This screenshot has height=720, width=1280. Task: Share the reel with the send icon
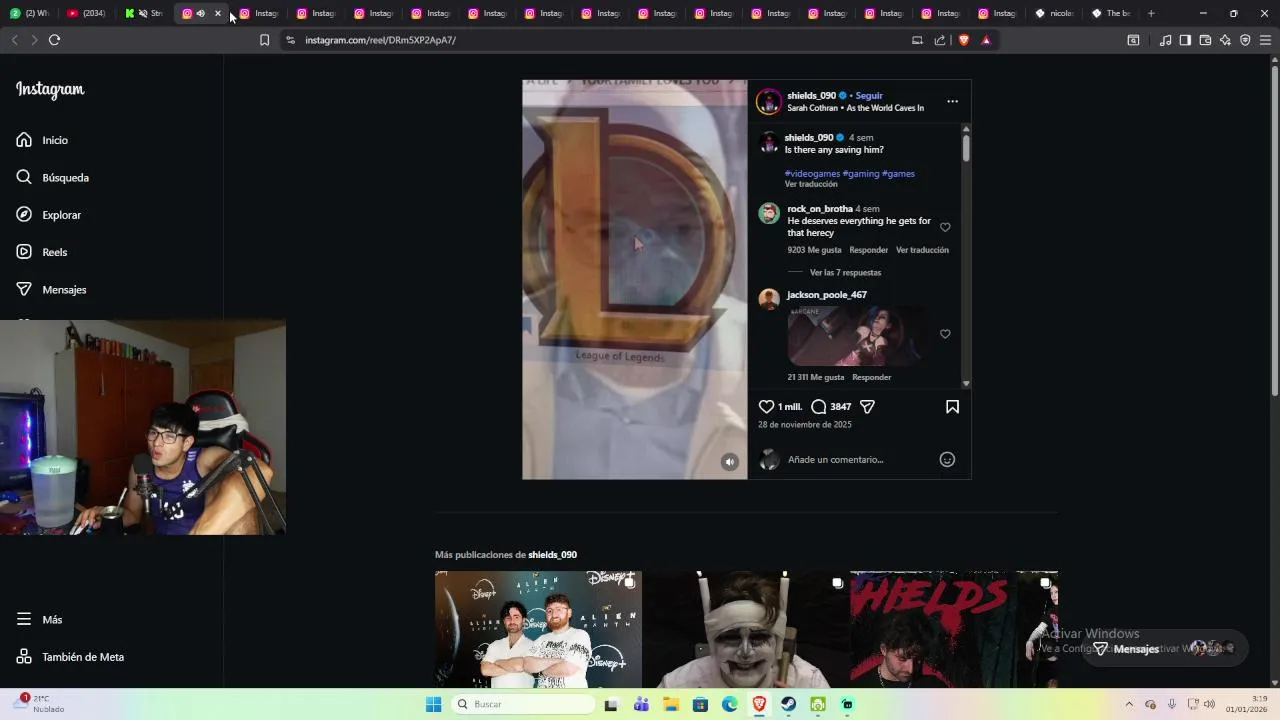(868, 407)
